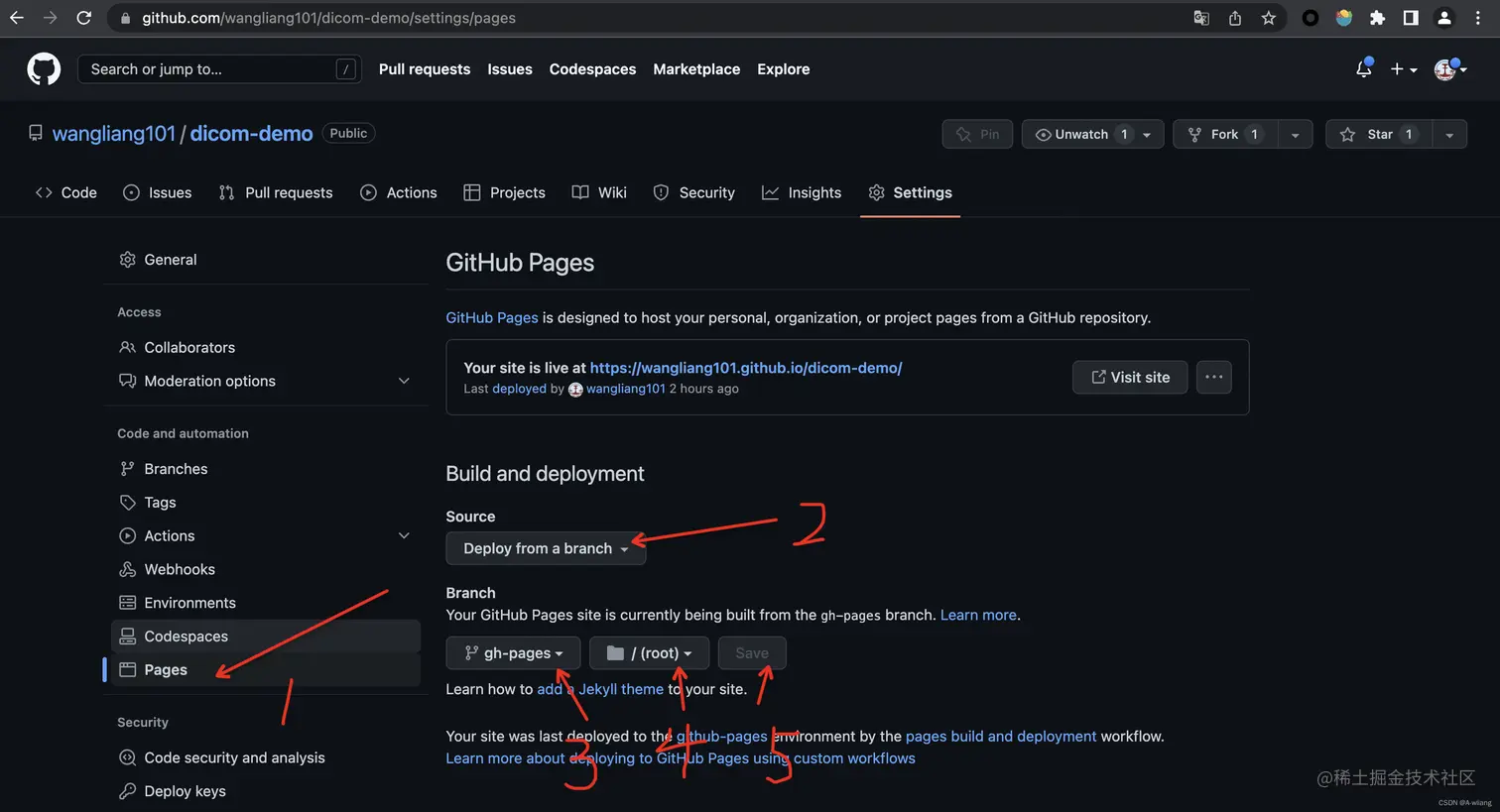This screenshot has width=1500, height=812.
Task: Open the user avatar menu
Action: pos(1449,69)
